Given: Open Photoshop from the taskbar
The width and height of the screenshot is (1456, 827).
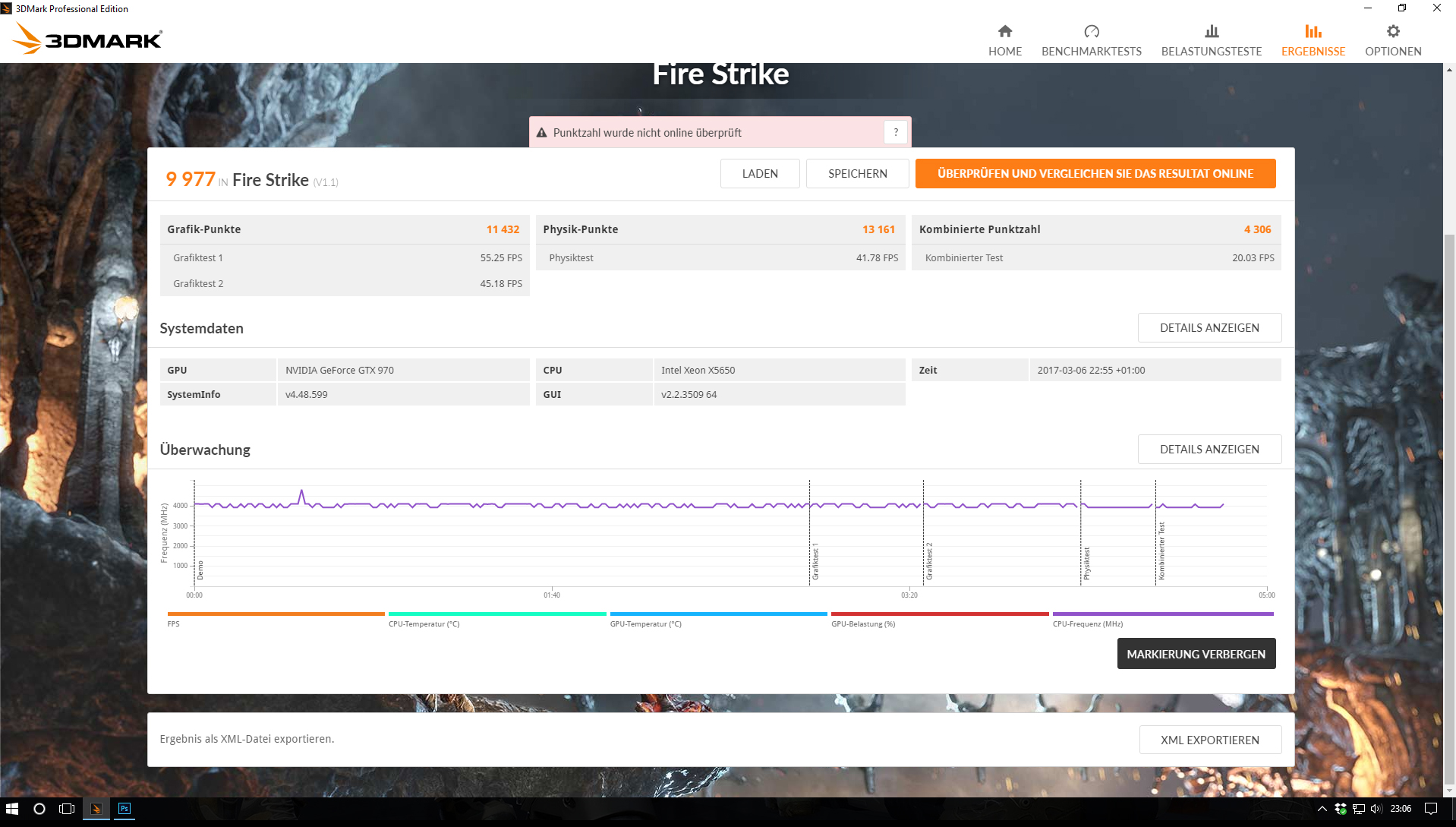Looking at the screenshot, I should (124, 809).
